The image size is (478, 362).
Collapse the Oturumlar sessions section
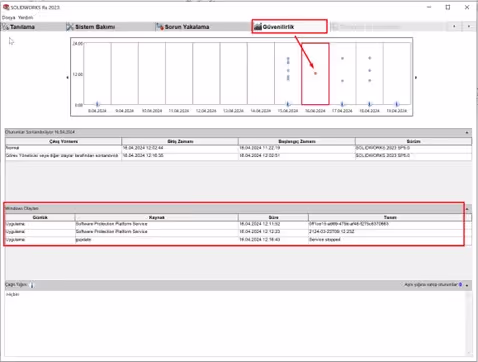[x=467, y=133]
